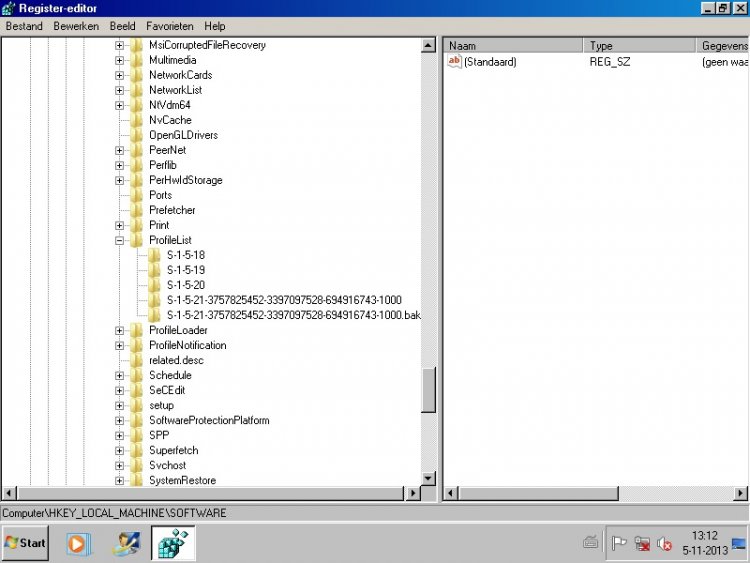
Task: Collapse the ProfileList key
Action: point(120,241)
